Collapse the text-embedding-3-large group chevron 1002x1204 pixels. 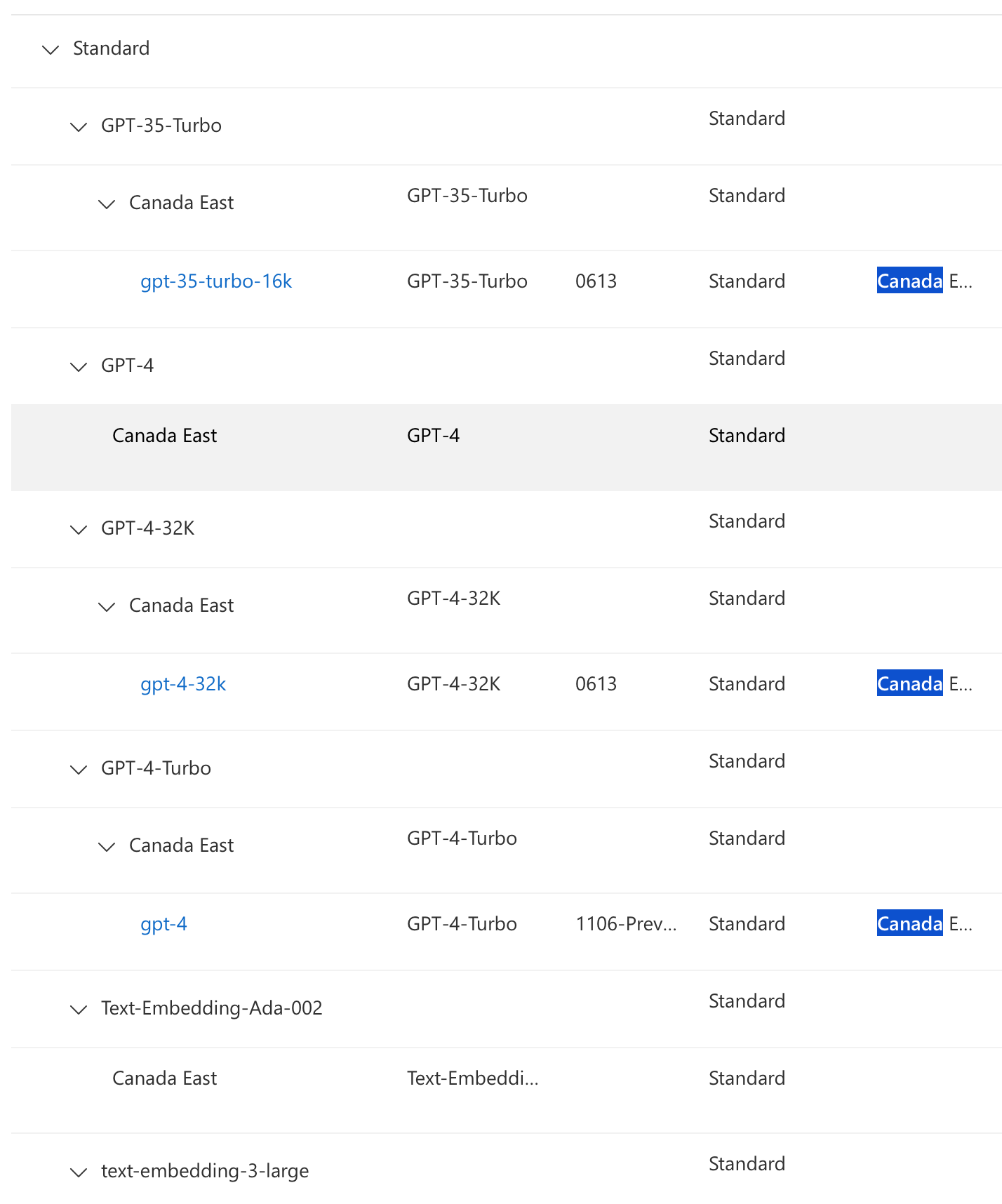point(79,1172)
